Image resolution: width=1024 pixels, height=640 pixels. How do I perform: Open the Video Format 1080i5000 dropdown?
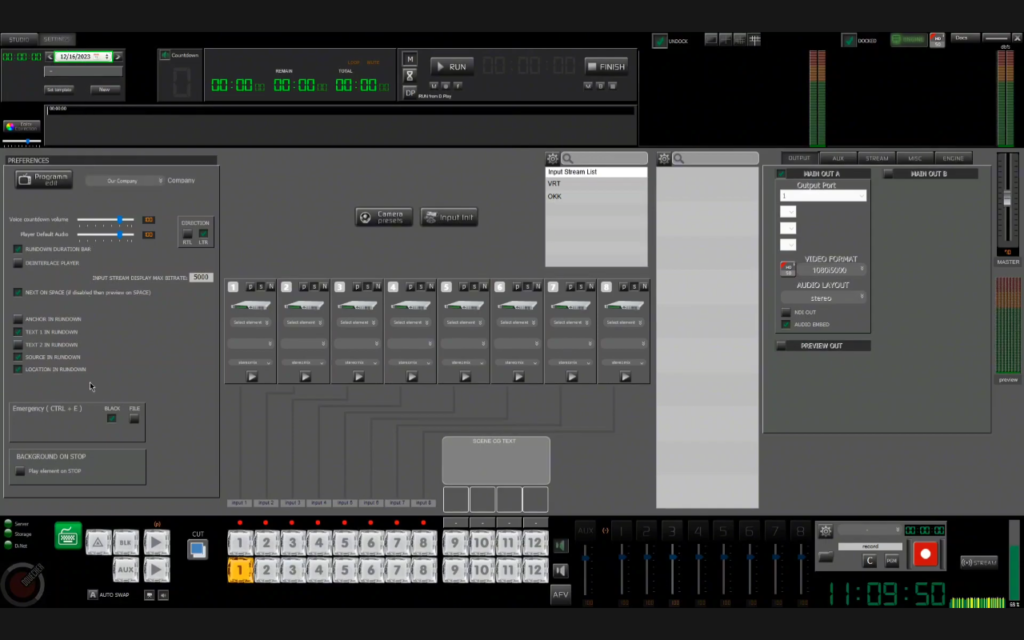pyautogui.click(x=831, y=270)
